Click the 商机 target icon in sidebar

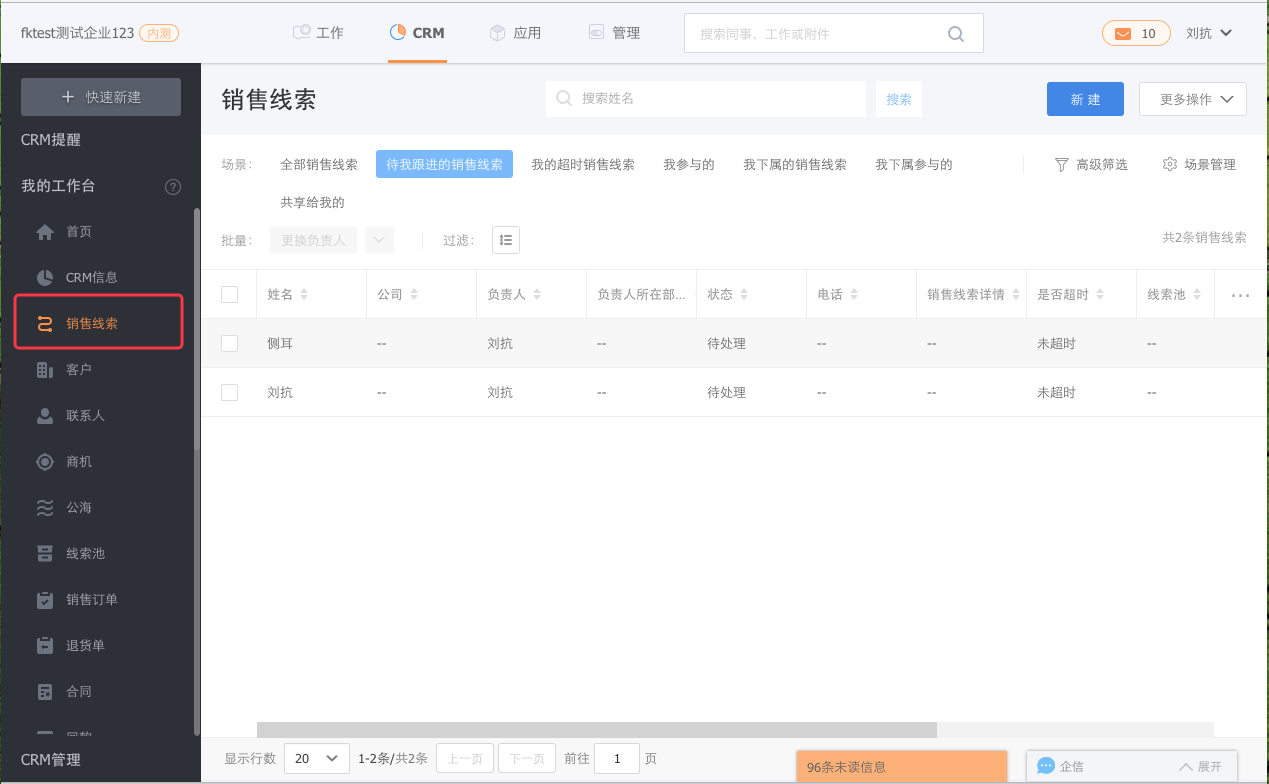(x=45, y=462)
